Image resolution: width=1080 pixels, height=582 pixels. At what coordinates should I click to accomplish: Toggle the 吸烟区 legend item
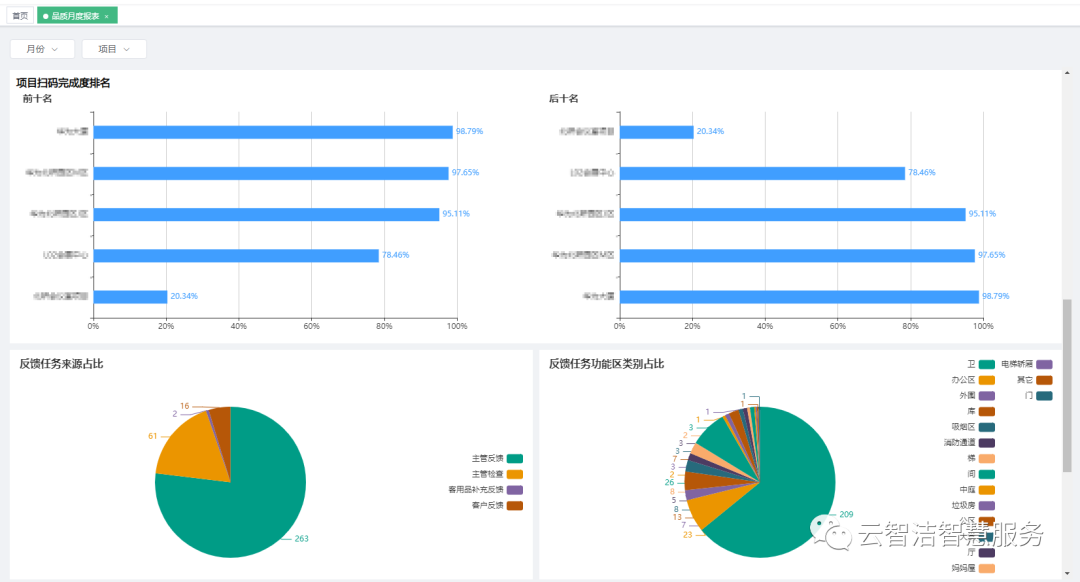(986, 427)
